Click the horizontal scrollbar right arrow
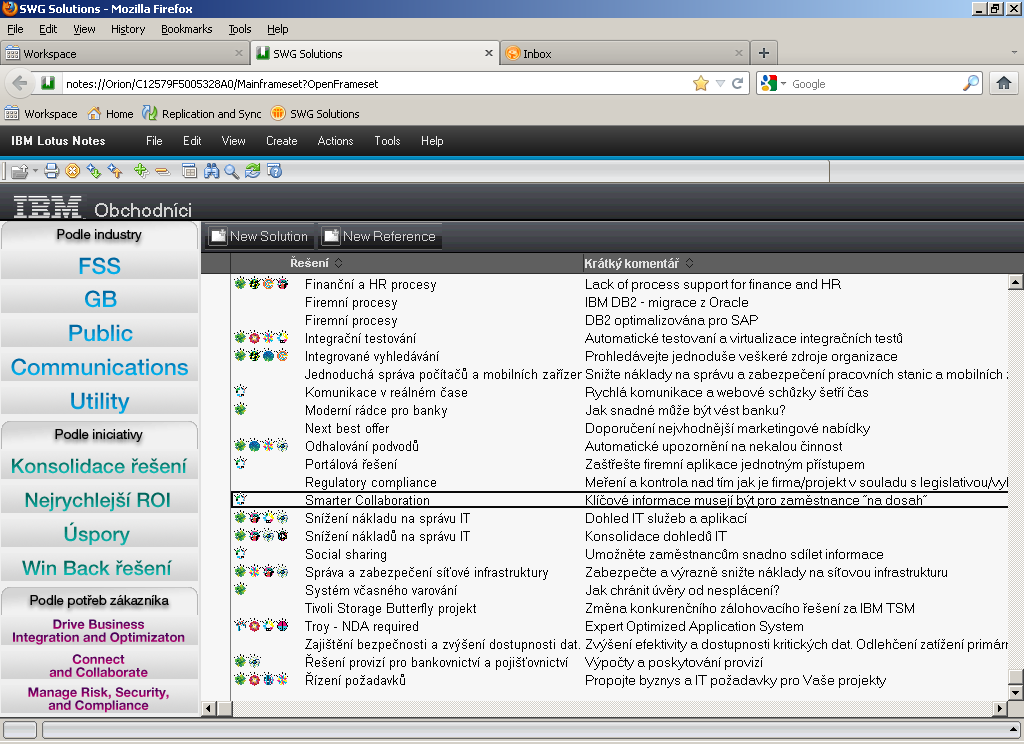1024x744 pixels. click(1000, 708)
